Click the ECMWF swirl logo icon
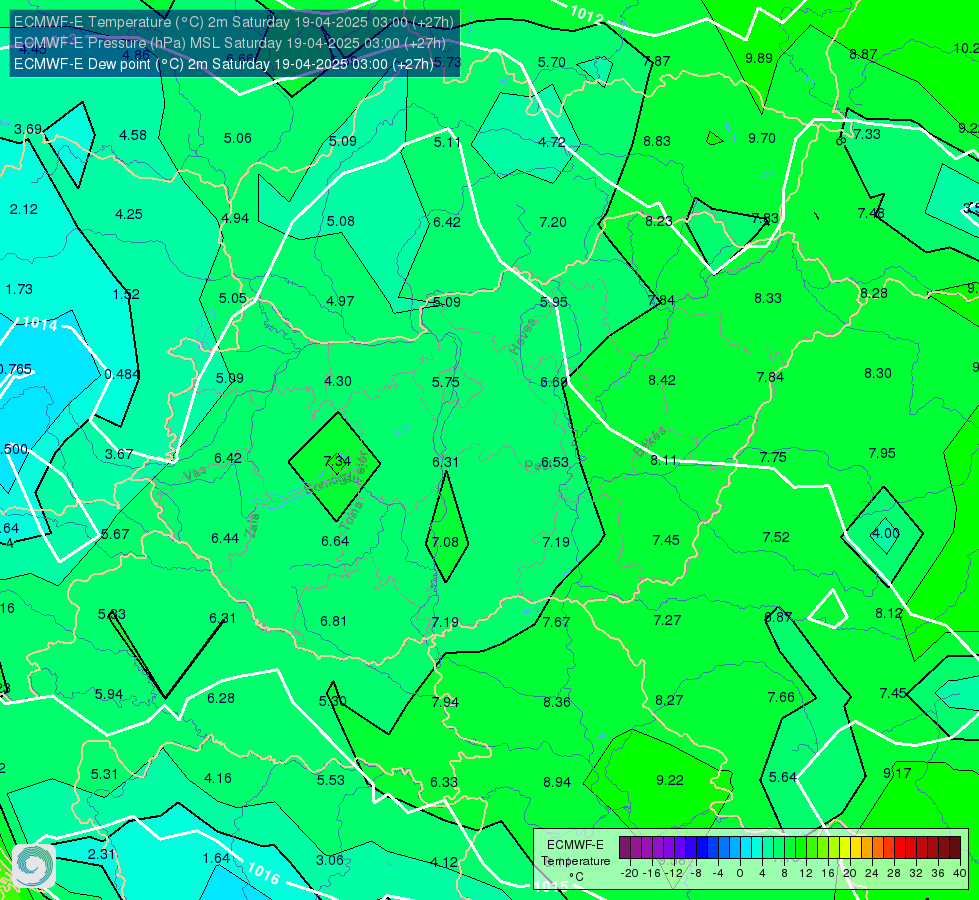The height and width of the screenshot is (900, 979). [x=34, y=866]
